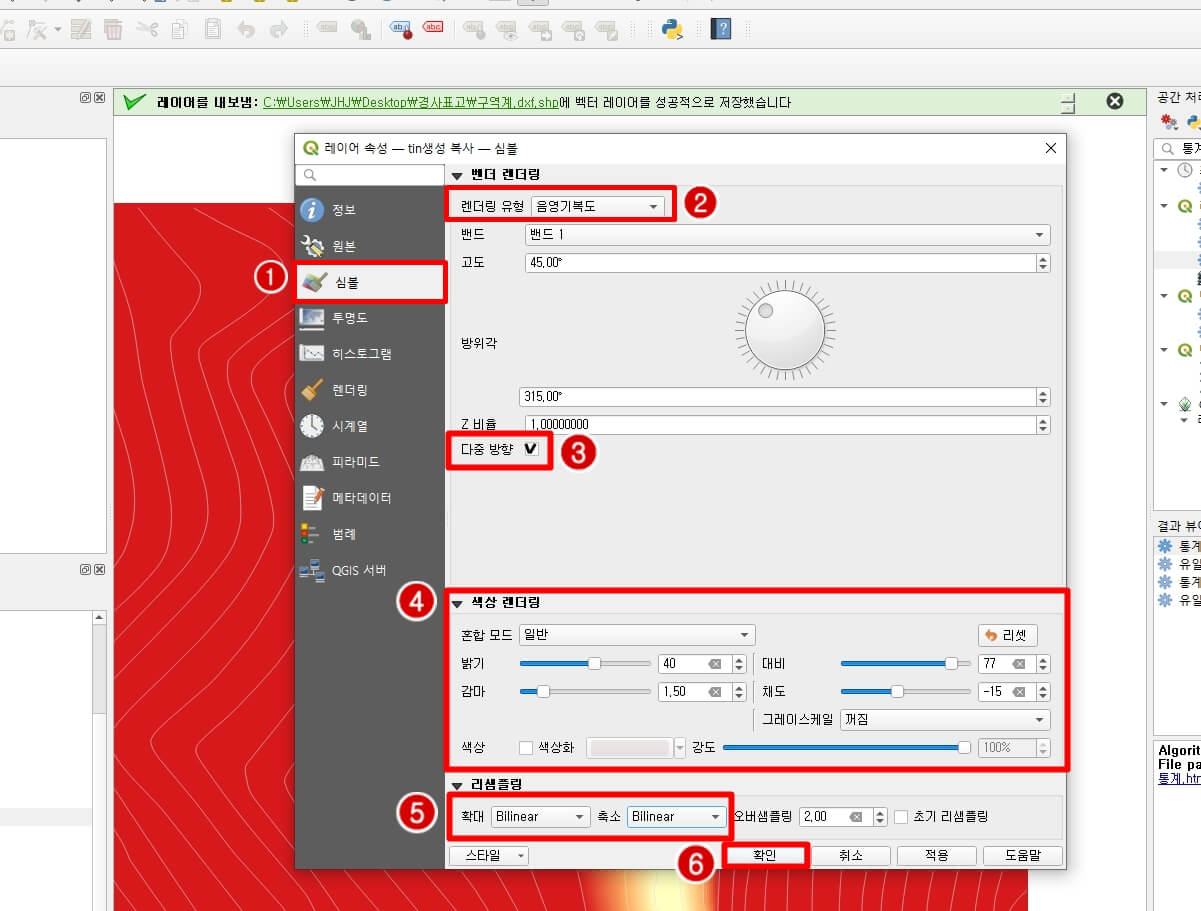
Task: Click the red gear icon in processing panel
Action: (x=1169, y=122)
